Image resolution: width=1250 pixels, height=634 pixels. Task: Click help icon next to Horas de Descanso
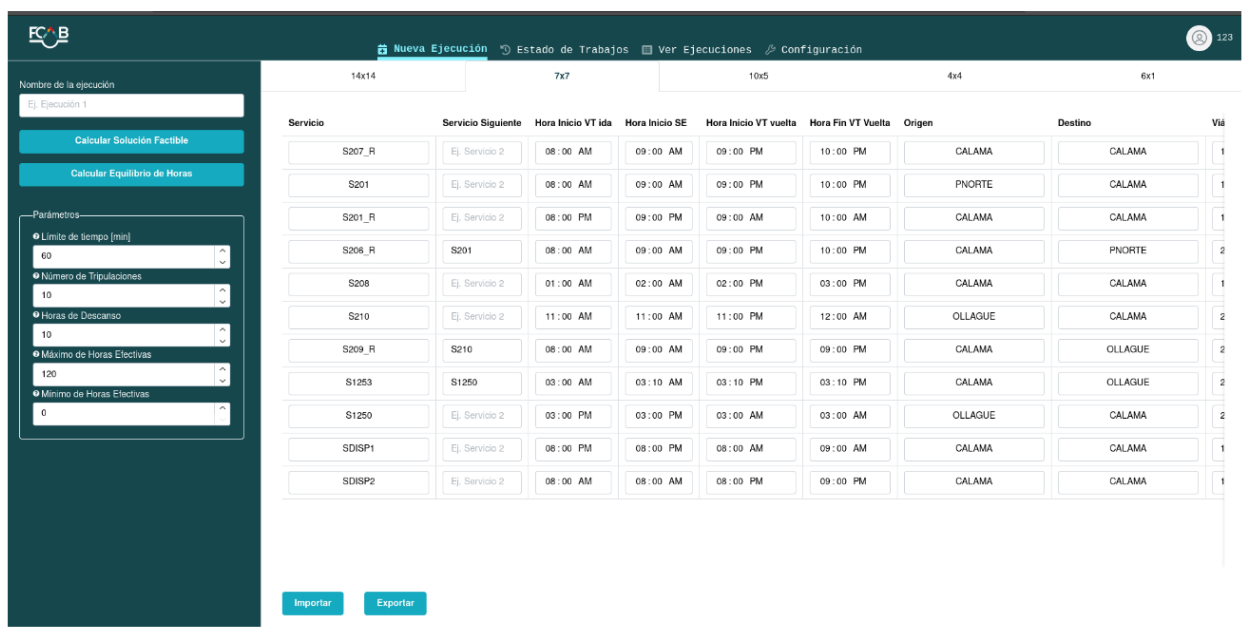pyautogui.click(x=36, y=315)
